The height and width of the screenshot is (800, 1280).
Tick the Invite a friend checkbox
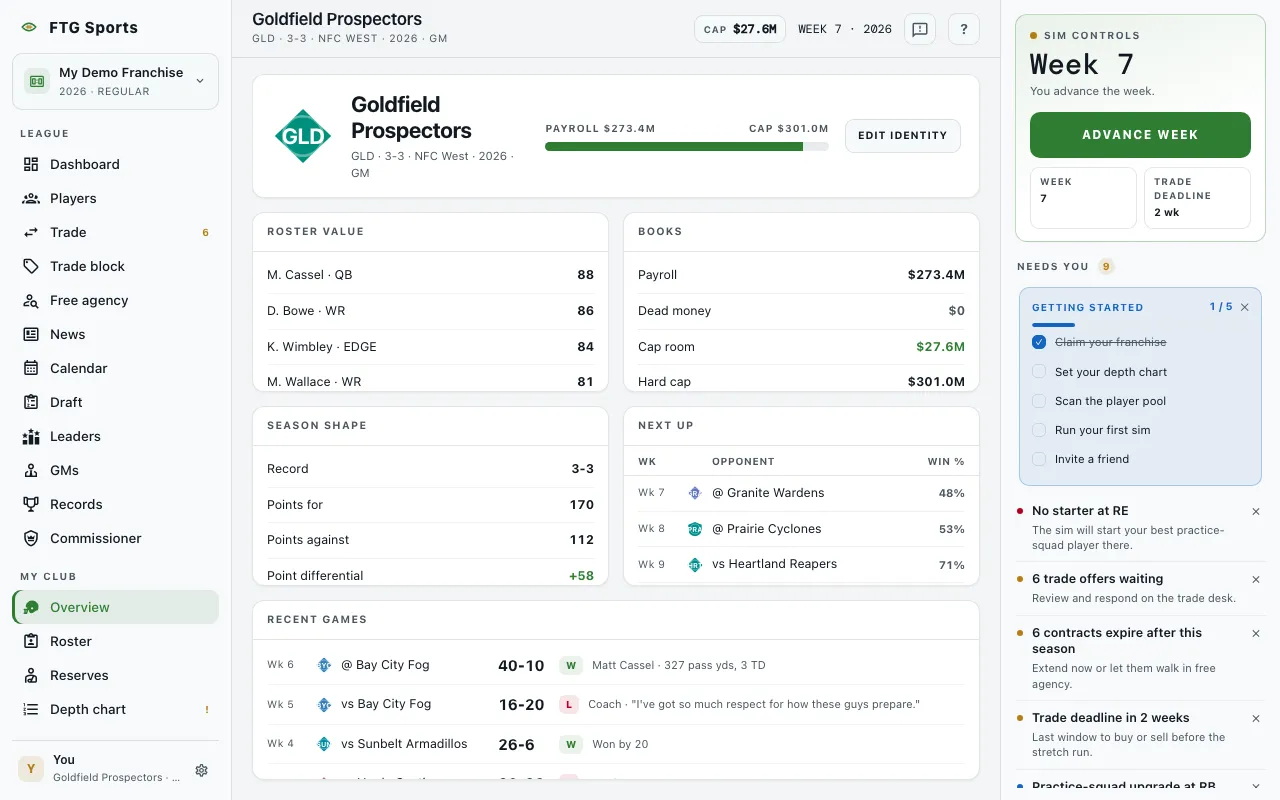(x=1039, y=459)
